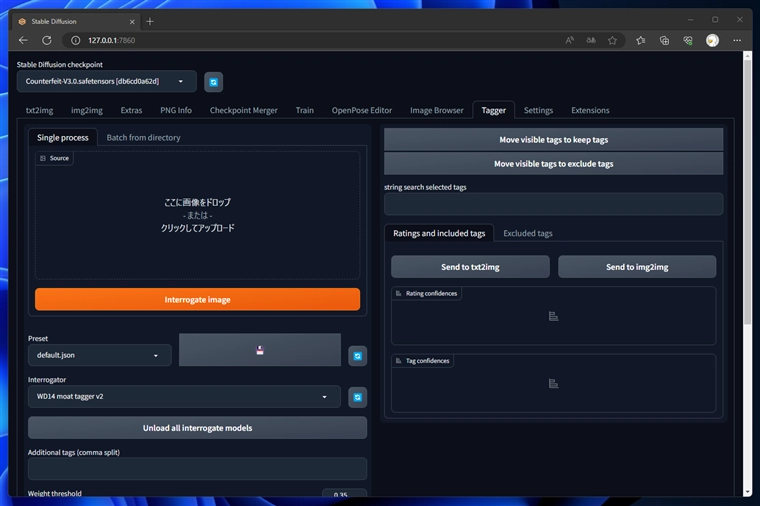Open the Stable Diffusion checkpoint dropdown
Screen dimensions: 760x506
[107, 81]
